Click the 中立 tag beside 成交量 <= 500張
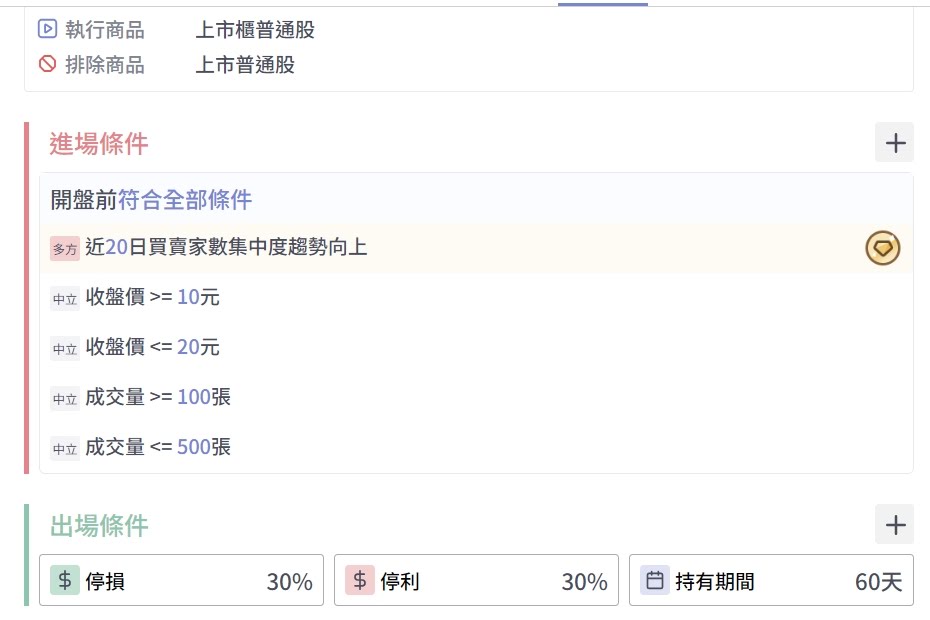930x620 pixels. 65,449
